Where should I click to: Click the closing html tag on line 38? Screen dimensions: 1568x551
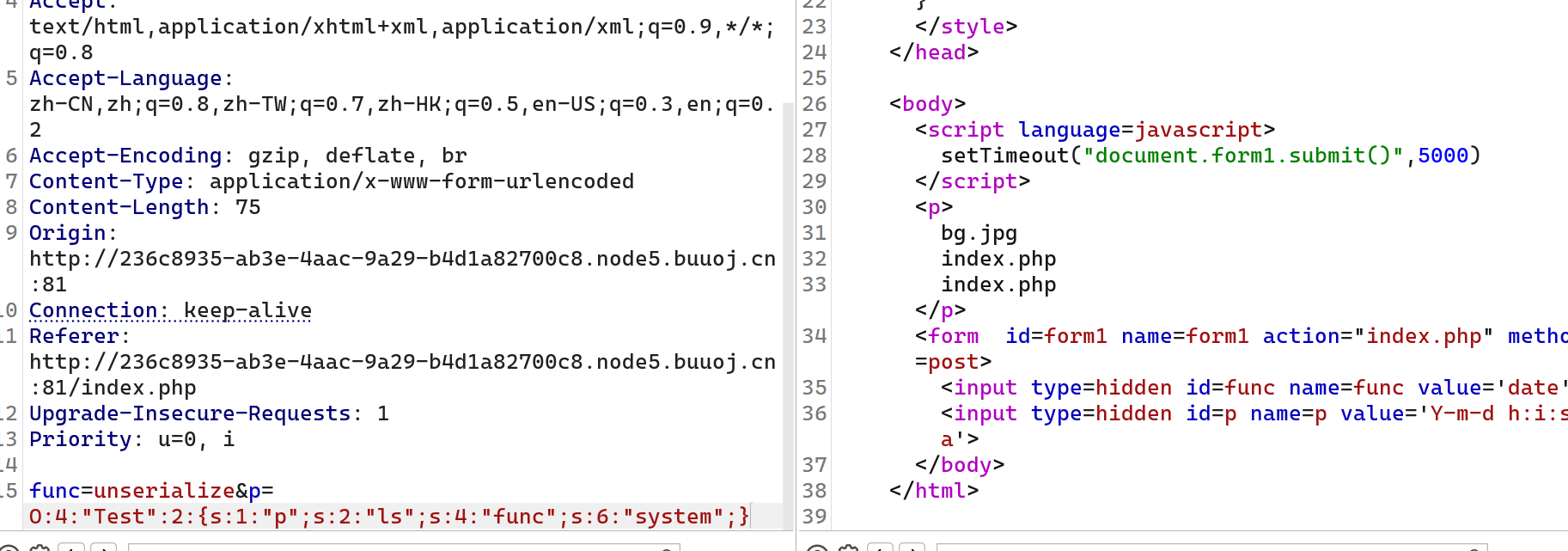(x=934, y=491)
